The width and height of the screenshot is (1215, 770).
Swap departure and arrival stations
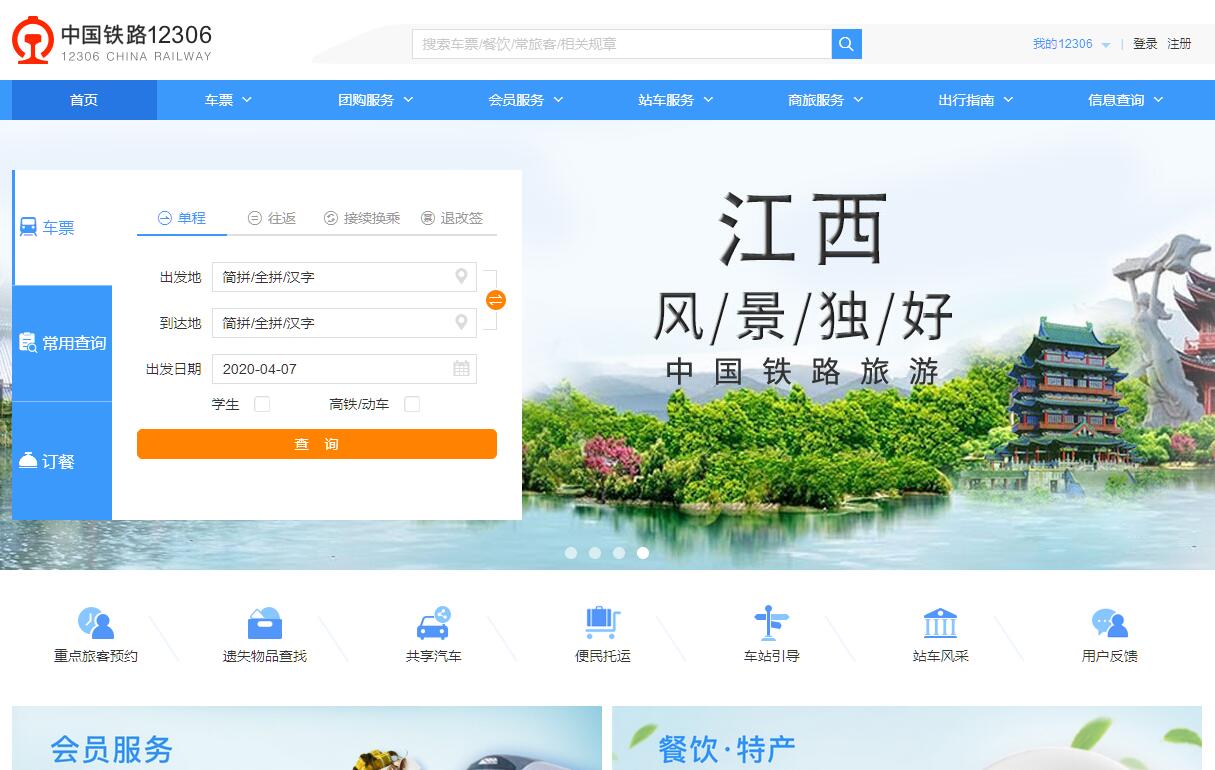[496, 300]
